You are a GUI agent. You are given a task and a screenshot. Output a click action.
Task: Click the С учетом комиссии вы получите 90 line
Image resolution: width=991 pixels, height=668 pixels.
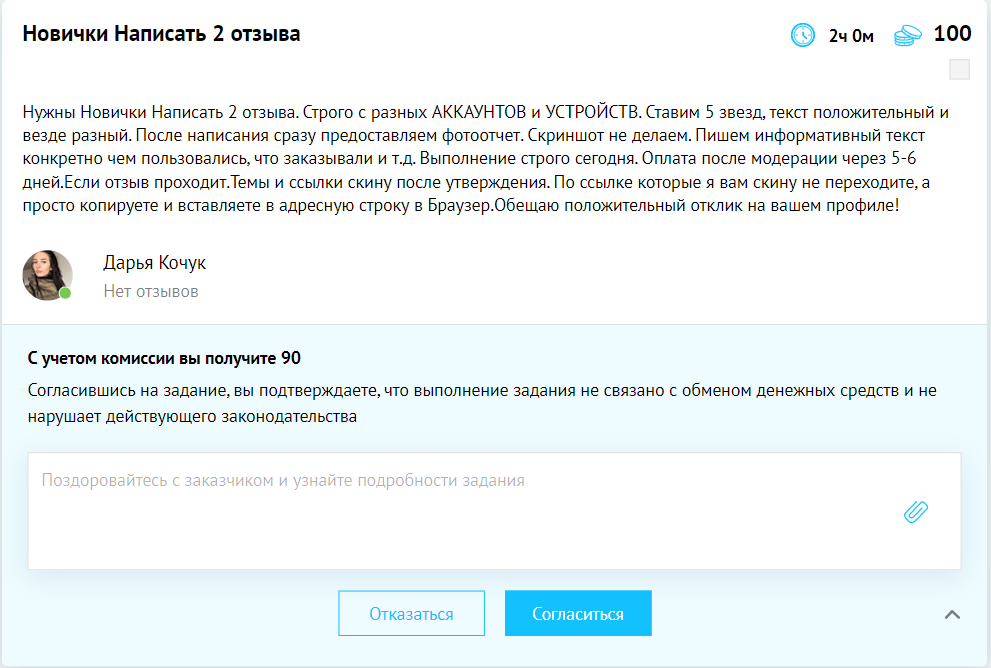pyautogui.click(x=164, y=358)
